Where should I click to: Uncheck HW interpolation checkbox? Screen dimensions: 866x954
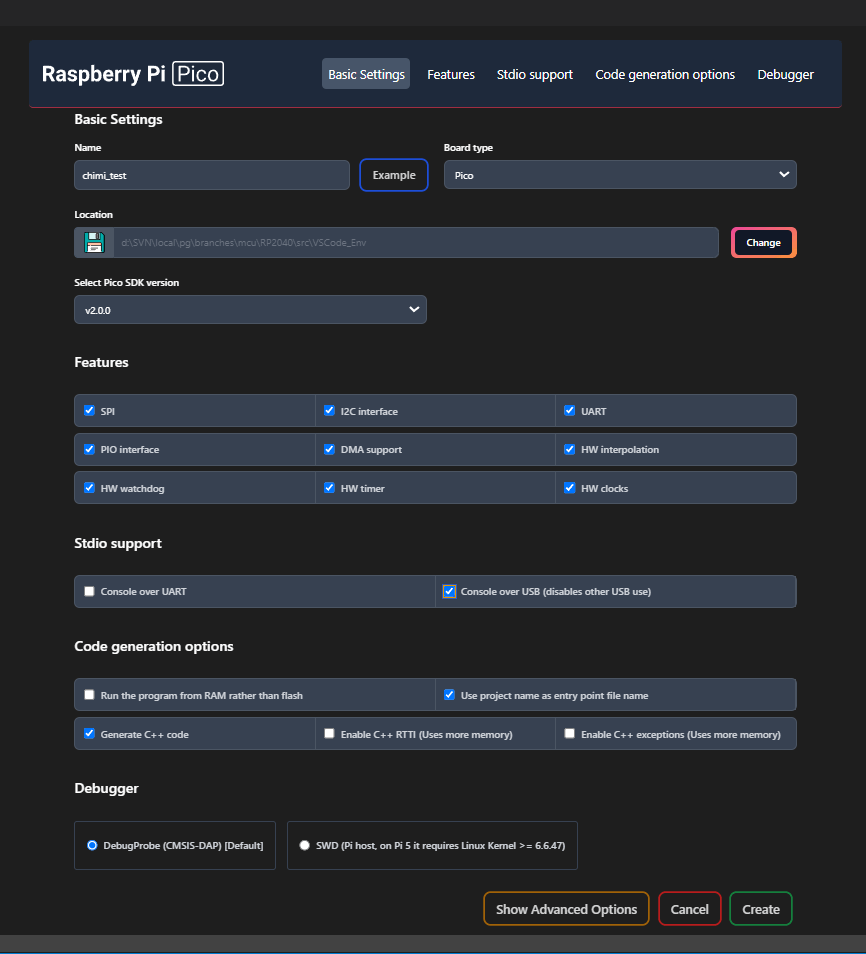570,449
